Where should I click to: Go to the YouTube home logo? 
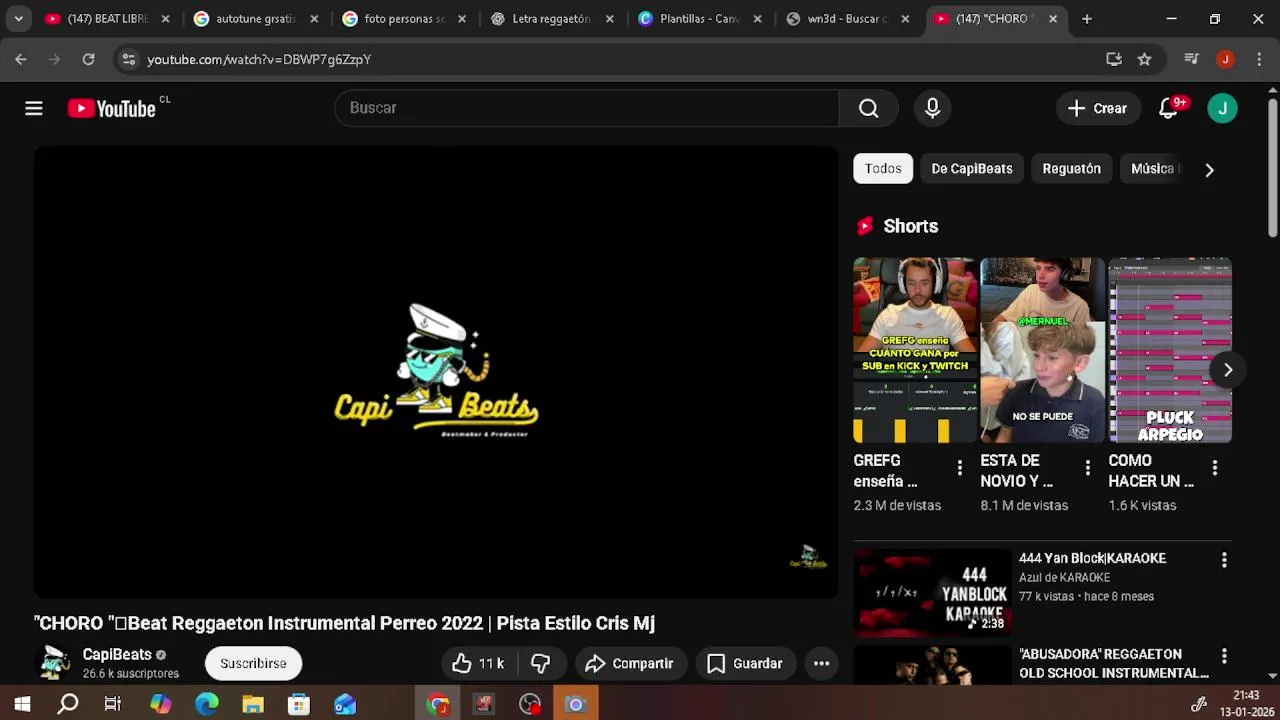click(x=112, y=108)
